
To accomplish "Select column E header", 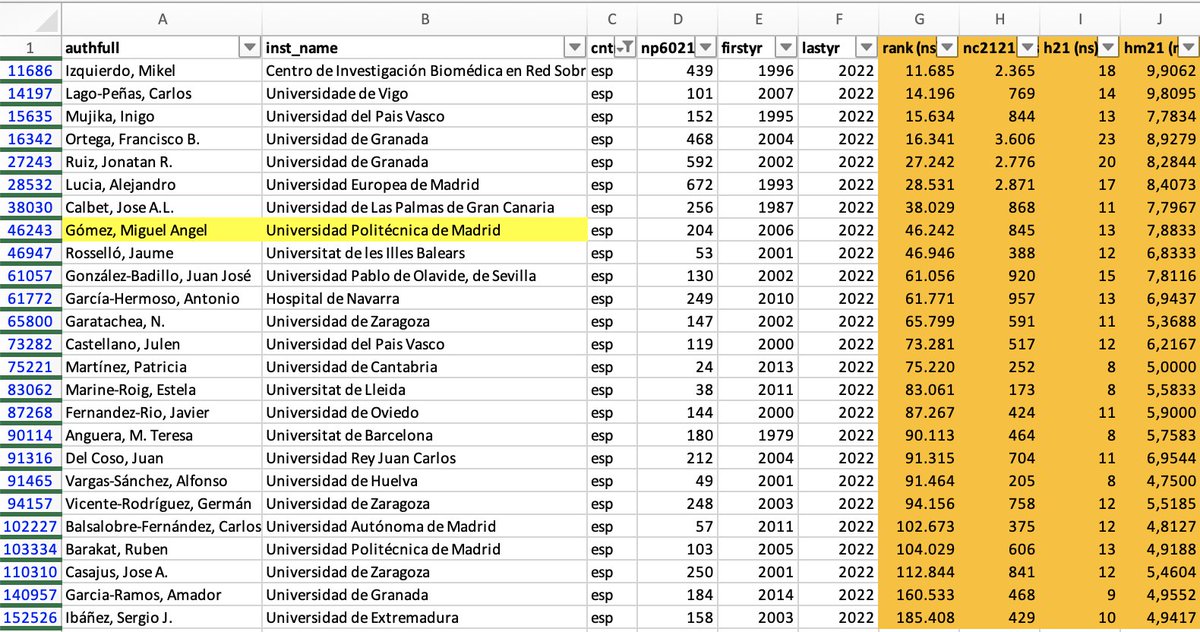I will [x=759, y=17].
